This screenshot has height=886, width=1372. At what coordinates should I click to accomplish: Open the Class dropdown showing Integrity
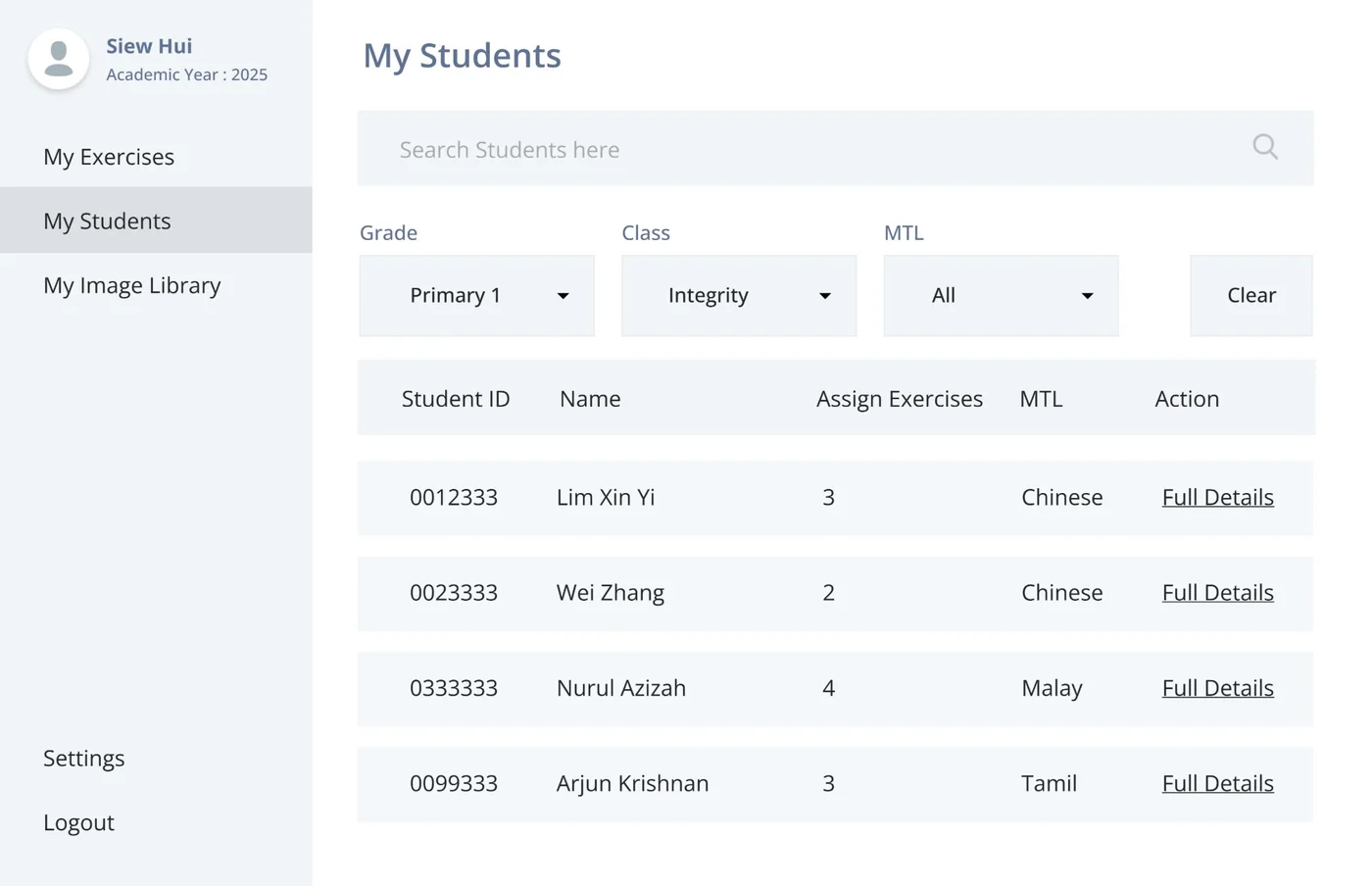click(739, 296)
